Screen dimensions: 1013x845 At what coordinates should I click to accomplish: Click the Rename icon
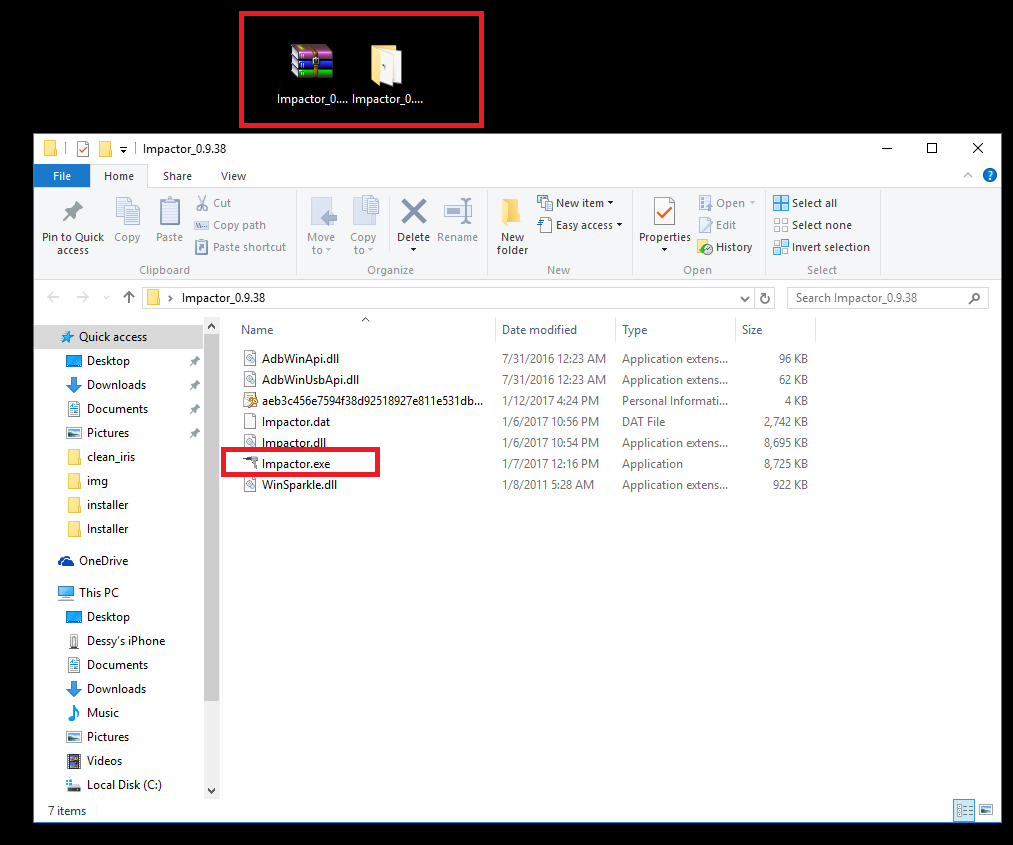[457, 211]
